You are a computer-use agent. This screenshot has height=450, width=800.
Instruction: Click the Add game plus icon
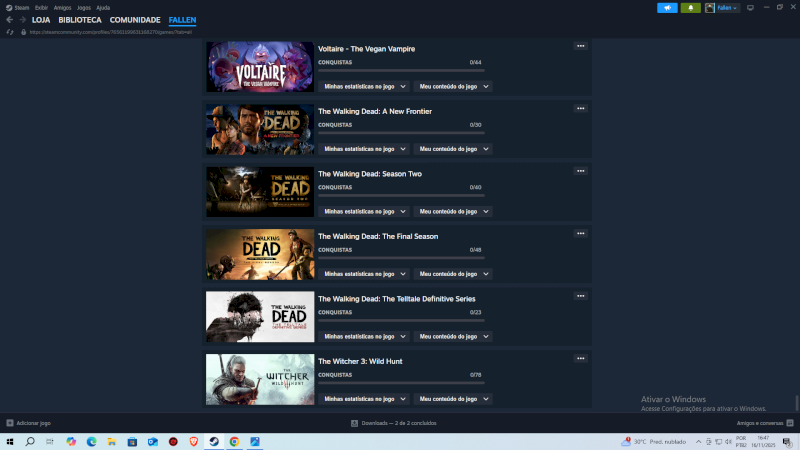pyautogui.click(x=10, y=423)
